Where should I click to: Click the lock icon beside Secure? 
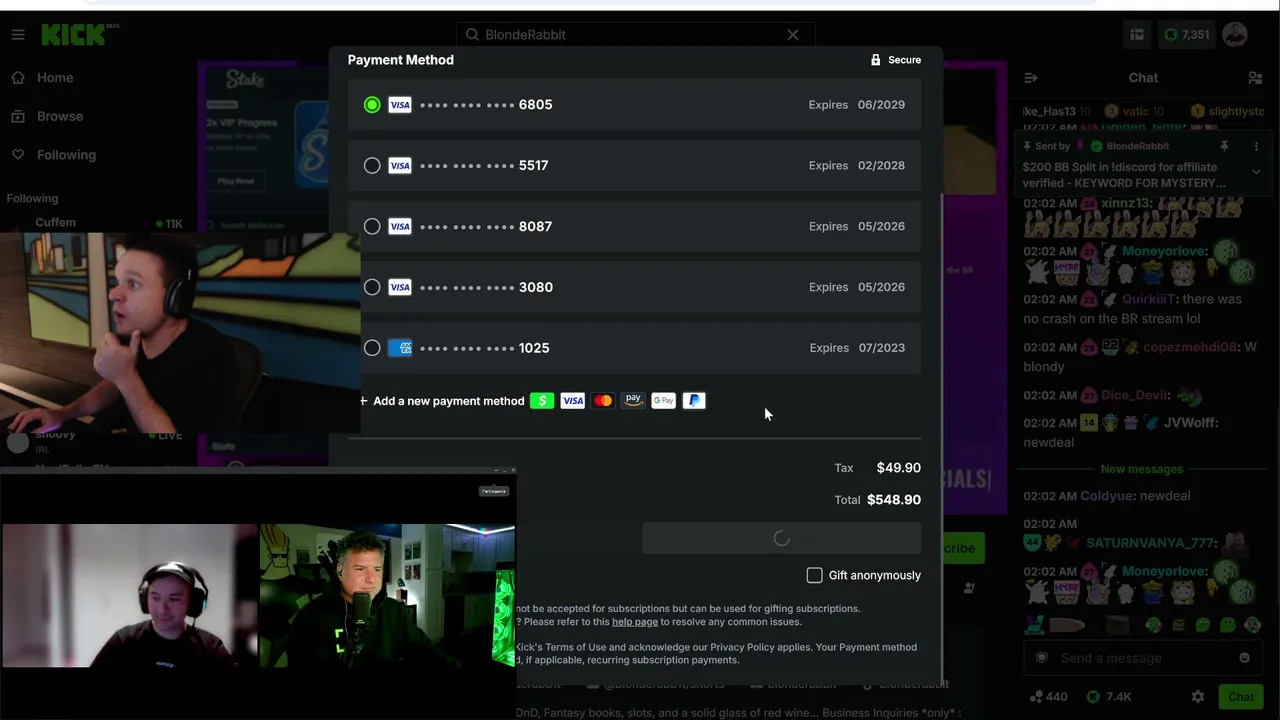pos(876,60)
